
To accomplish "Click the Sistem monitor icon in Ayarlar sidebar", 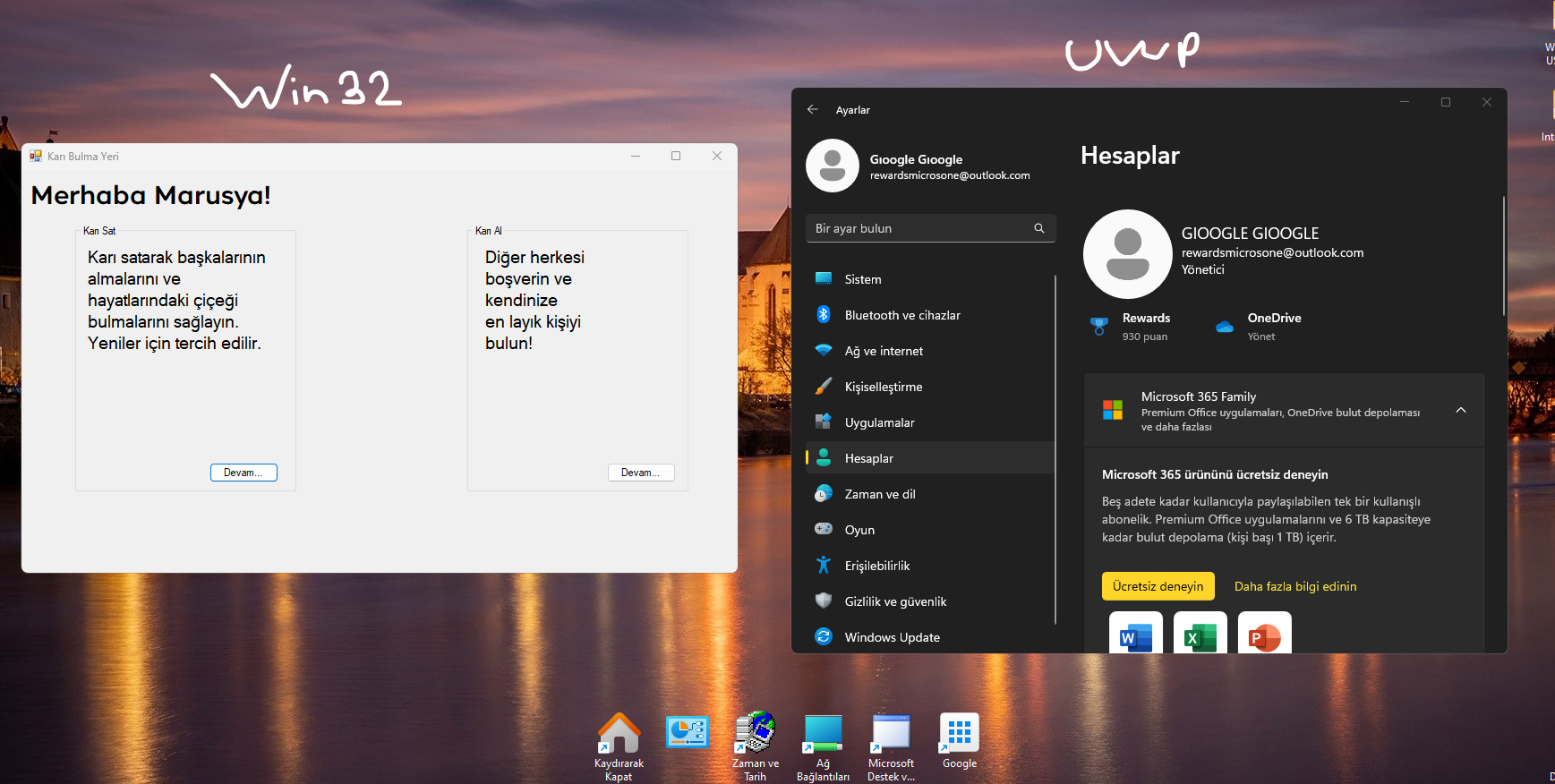I will coord(824,278).
